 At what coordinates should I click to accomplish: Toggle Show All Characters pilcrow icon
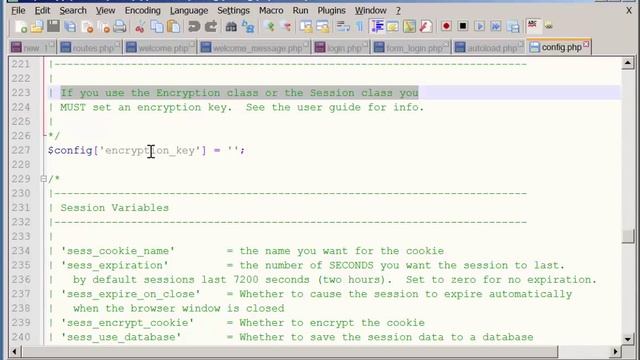click(x=360, y=27)
